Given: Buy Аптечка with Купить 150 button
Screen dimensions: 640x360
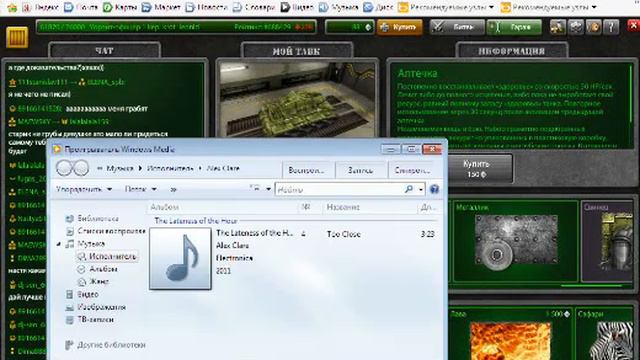Looking at the screenshot, I should [480, 169].
